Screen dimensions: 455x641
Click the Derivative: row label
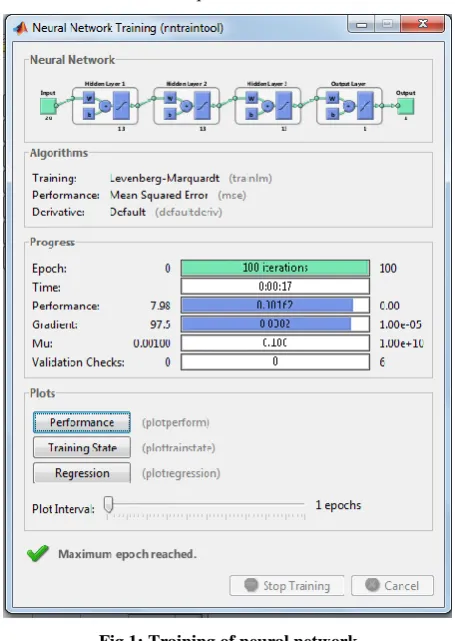(58, 212)
